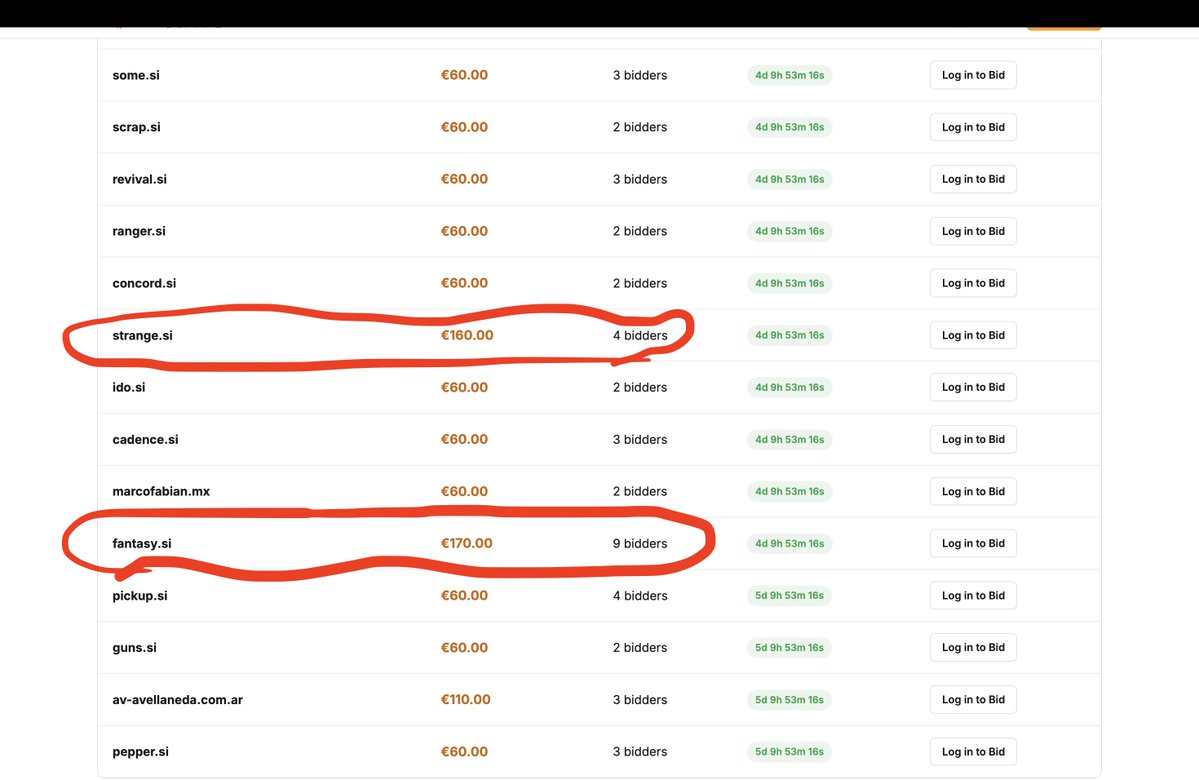
Task: Click Log in to Bid for pepper.si
Action: [x=973, y=751]
